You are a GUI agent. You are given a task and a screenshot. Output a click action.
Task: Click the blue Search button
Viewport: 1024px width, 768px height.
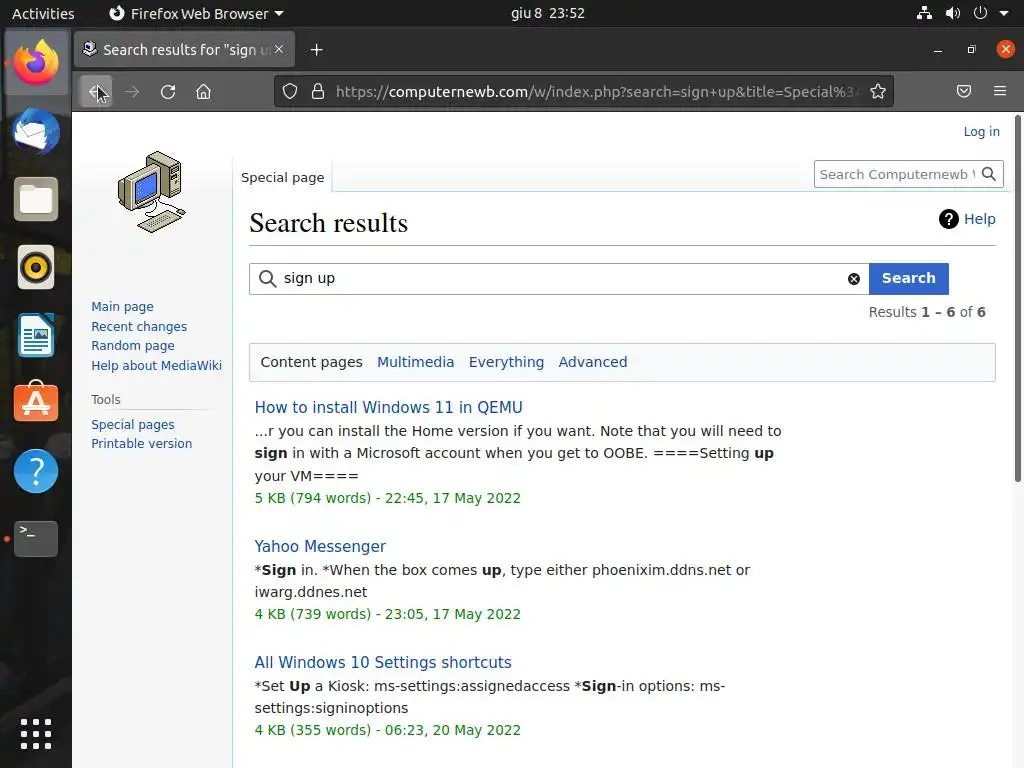click(x=908, y=278)
